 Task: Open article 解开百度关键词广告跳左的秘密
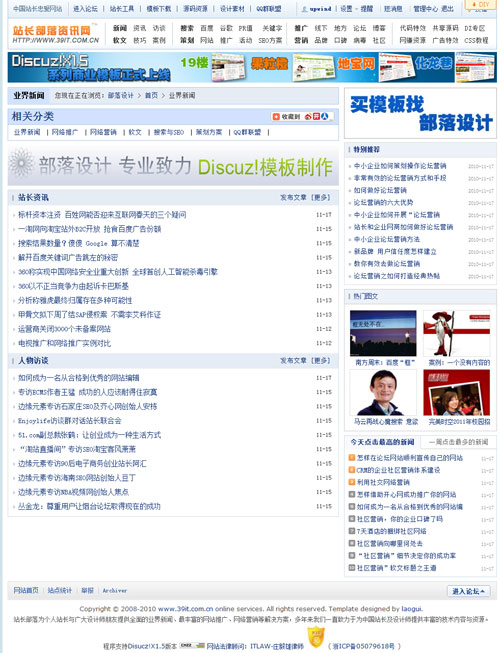pyautogui.click(x=68, y=257)
